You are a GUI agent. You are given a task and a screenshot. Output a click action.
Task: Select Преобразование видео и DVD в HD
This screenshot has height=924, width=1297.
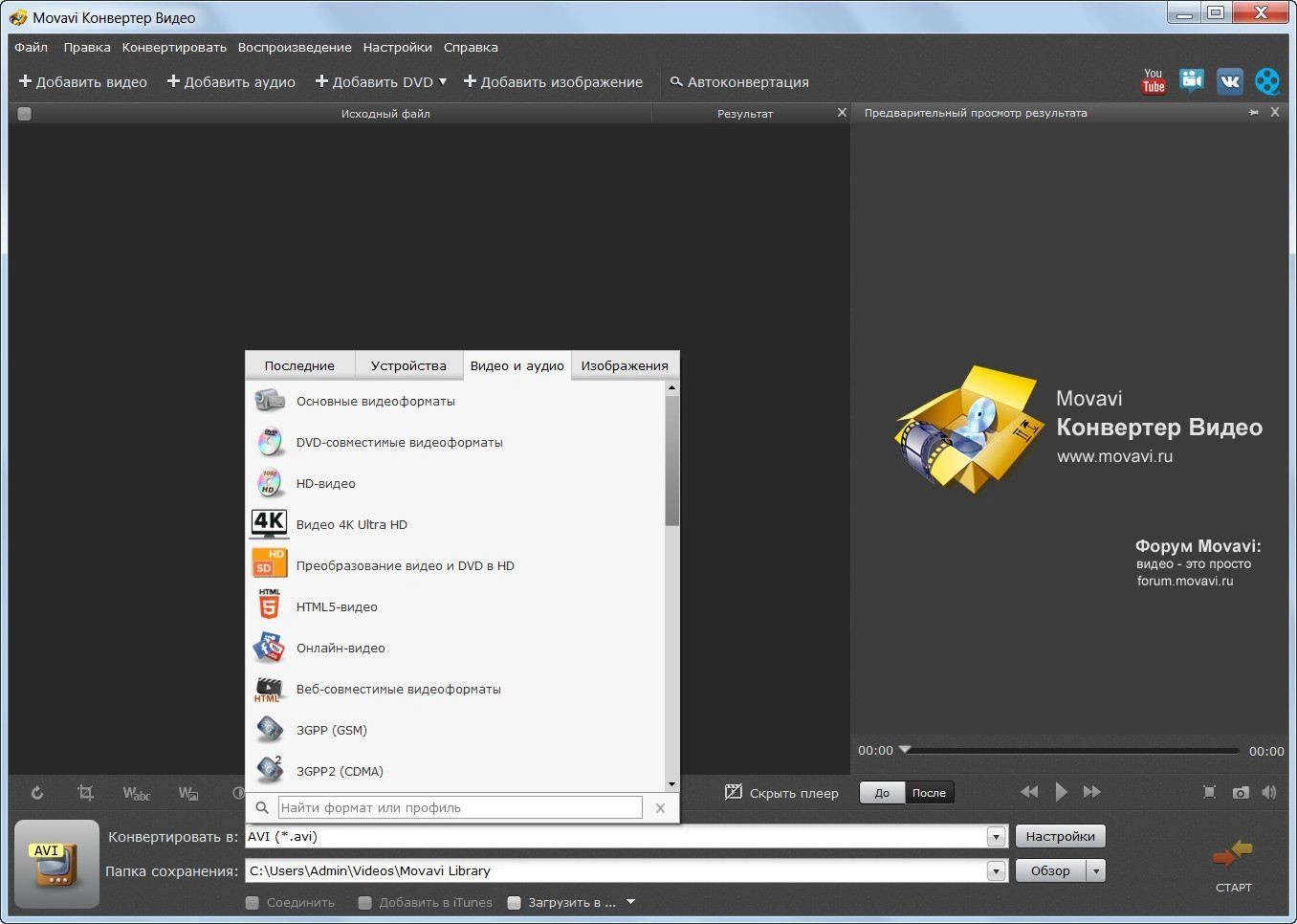455,565
